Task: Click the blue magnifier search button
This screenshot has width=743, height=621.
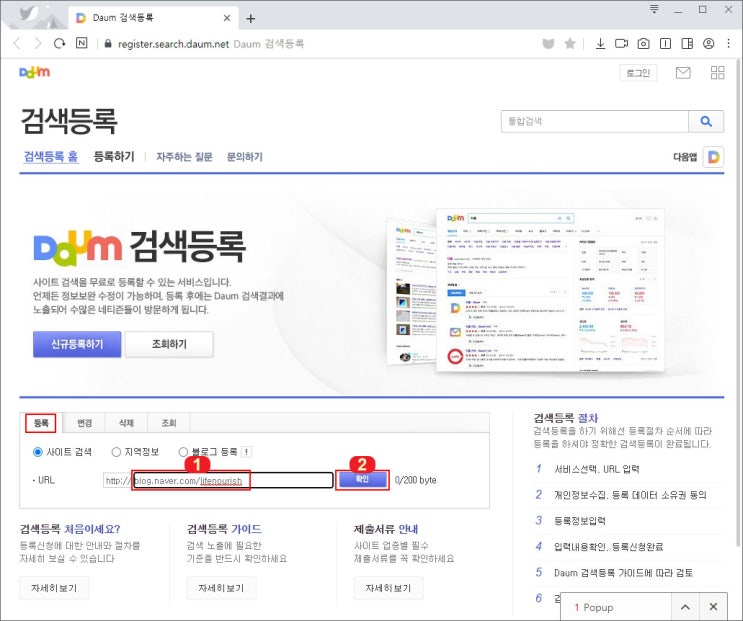Action: tap(706, 121)
